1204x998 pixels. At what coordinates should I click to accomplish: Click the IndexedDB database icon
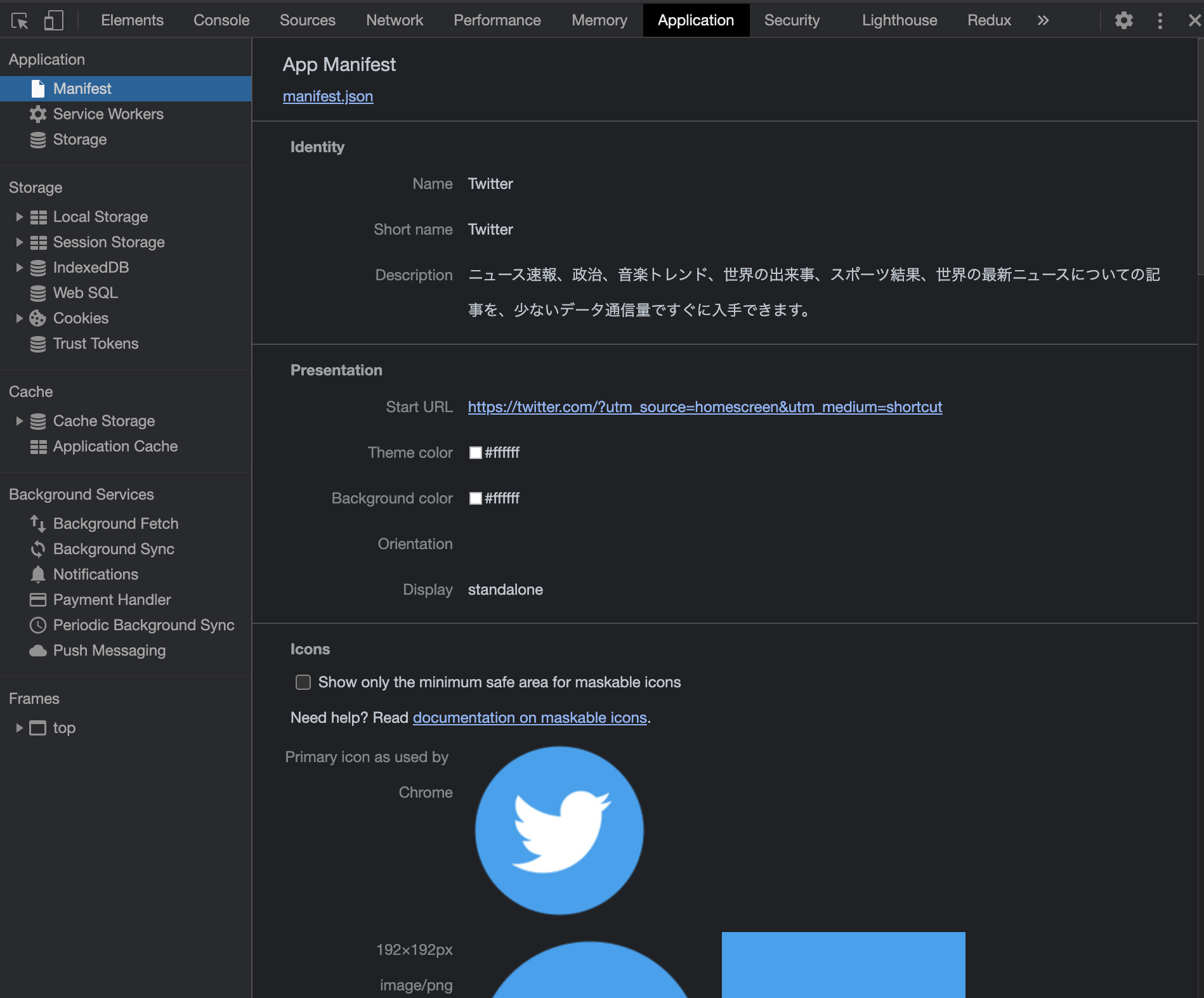[38, 268]
